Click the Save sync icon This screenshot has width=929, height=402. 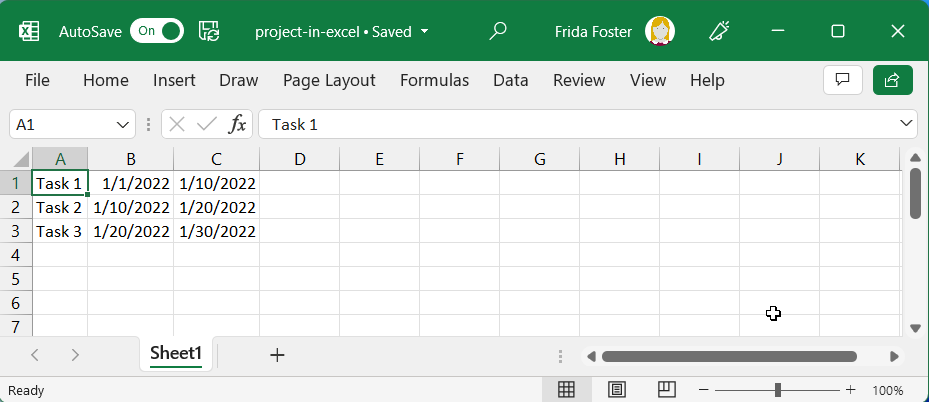point(209,31)
